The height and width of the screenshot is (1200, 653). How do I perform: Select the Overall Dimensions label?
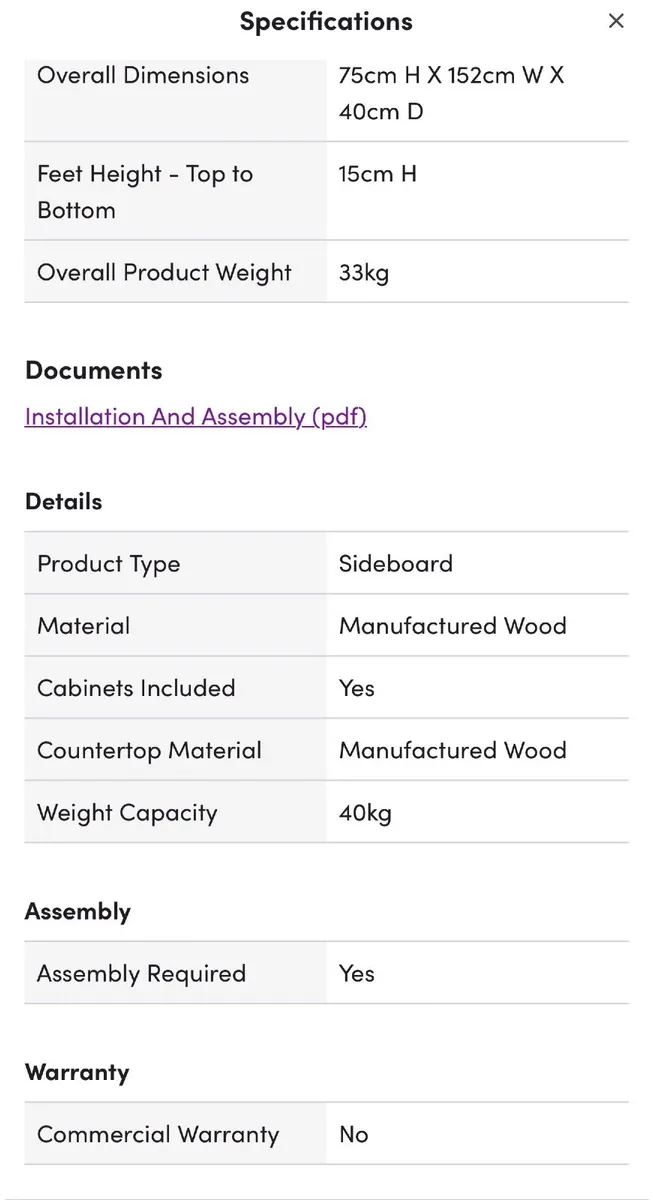(x=143, y=75)
